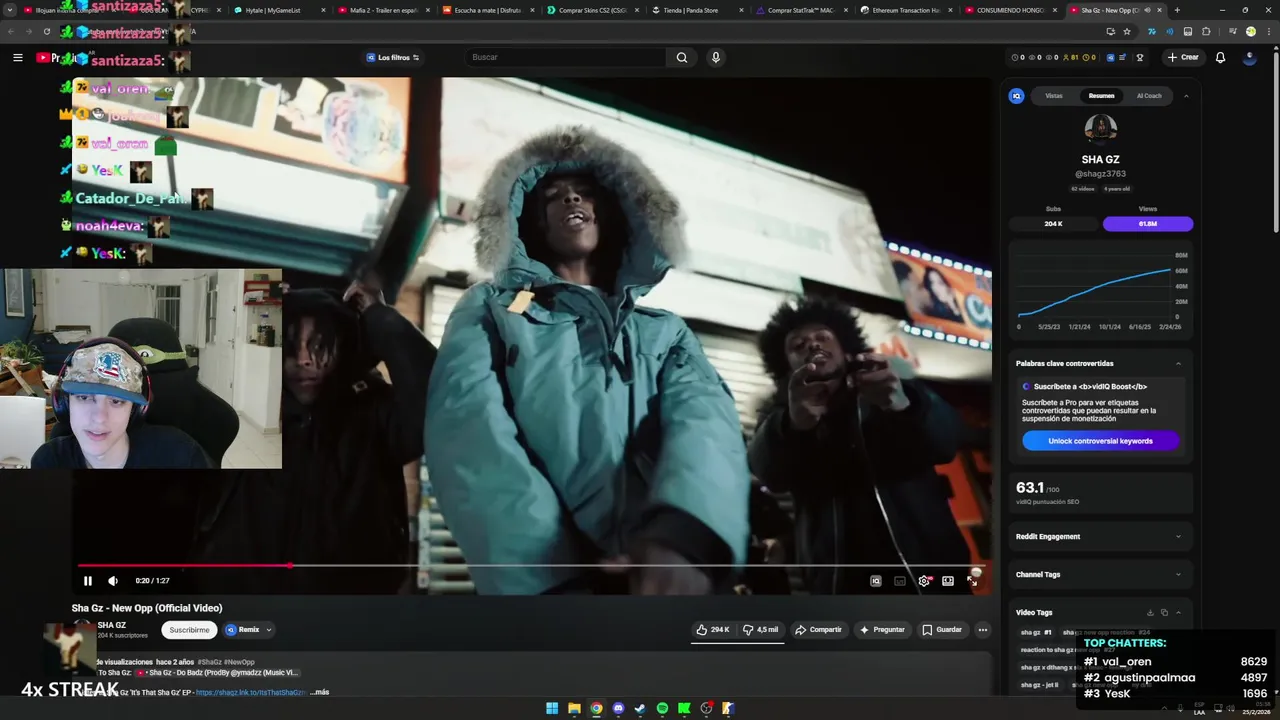The image size is (1280, 720).
Task: Click the search magnifier button
Action: pos(682,57)
